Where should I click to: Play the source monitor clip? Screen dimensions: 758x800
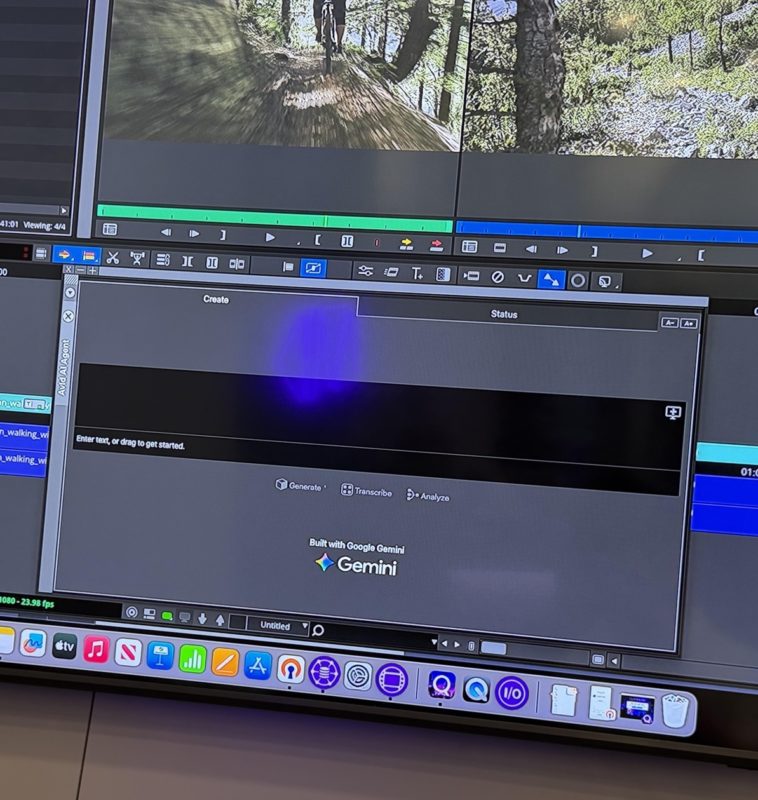tap(270, 238)
